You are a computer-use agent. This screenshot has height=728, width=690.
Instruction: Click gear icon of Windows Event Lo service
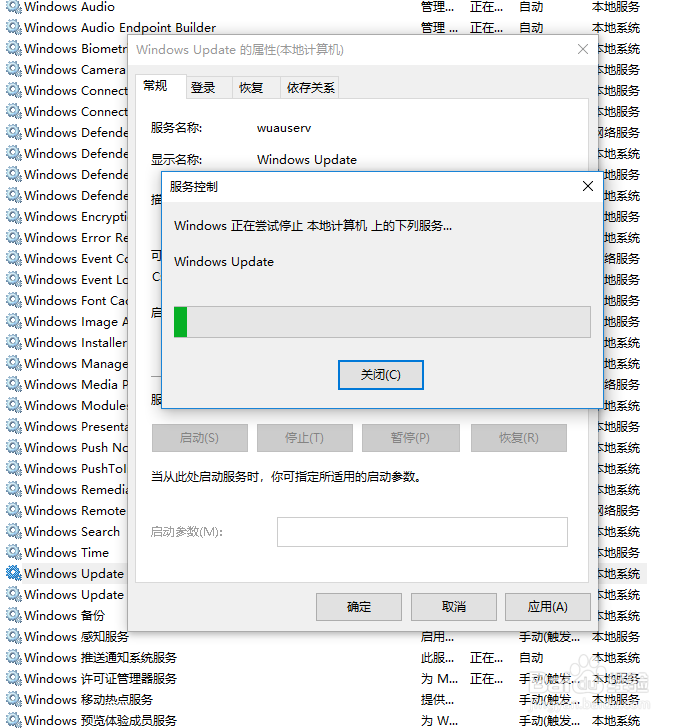[13, 280]
